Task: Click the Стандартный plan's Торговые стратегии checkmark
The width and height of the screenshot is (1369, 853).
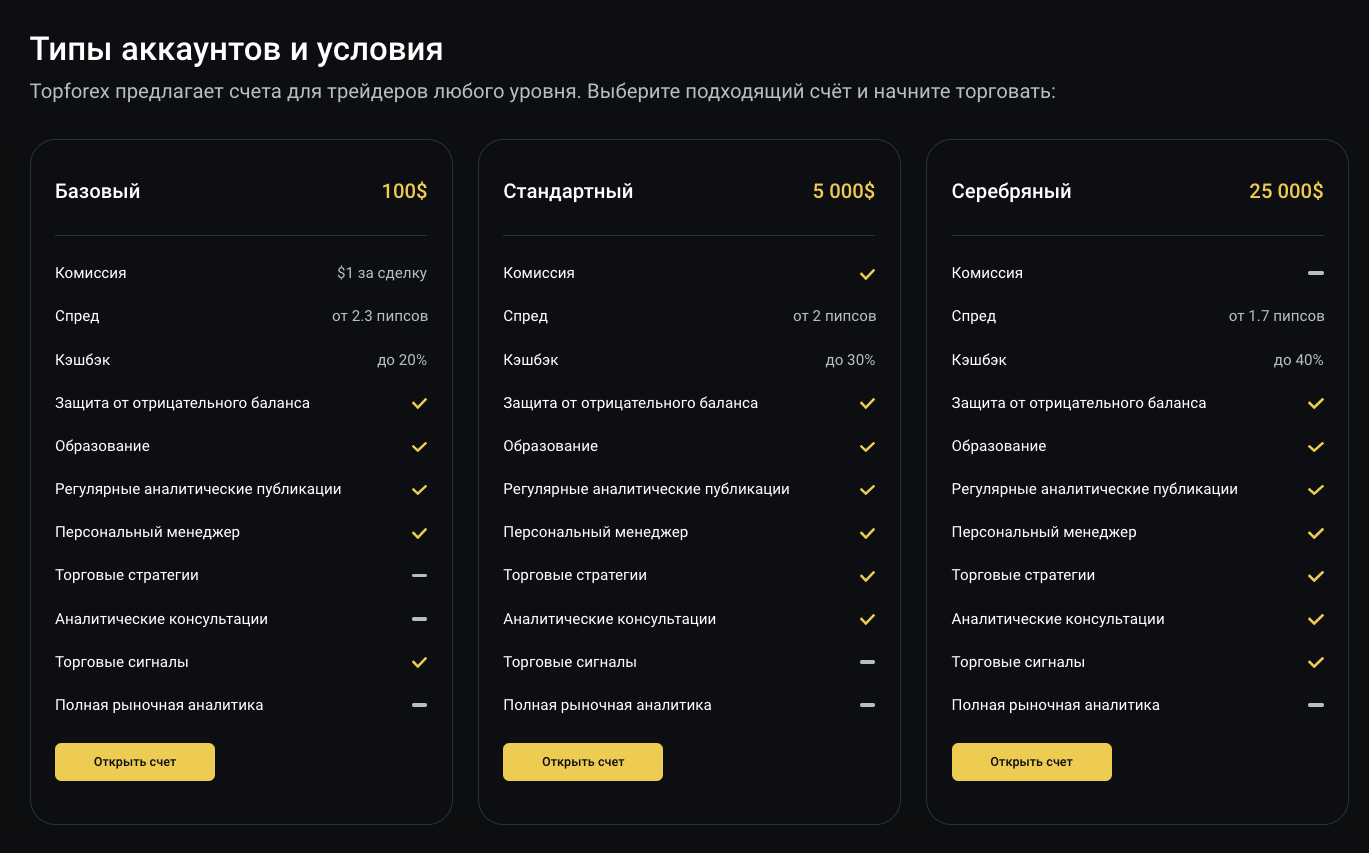Action: coord(867,576)
